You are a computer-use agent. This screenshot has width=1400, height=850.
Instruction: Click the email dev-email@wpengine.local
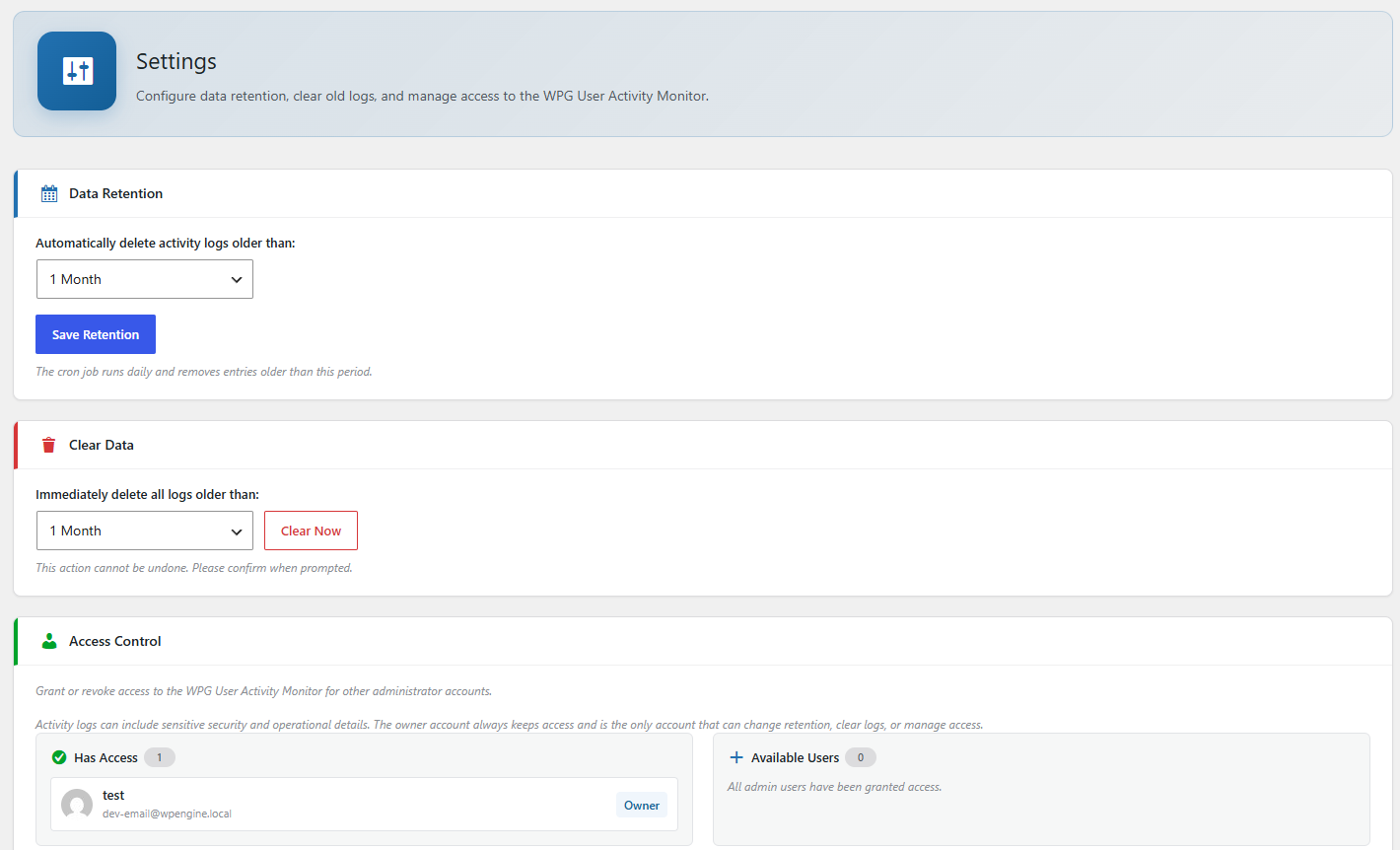pos(167,814)
